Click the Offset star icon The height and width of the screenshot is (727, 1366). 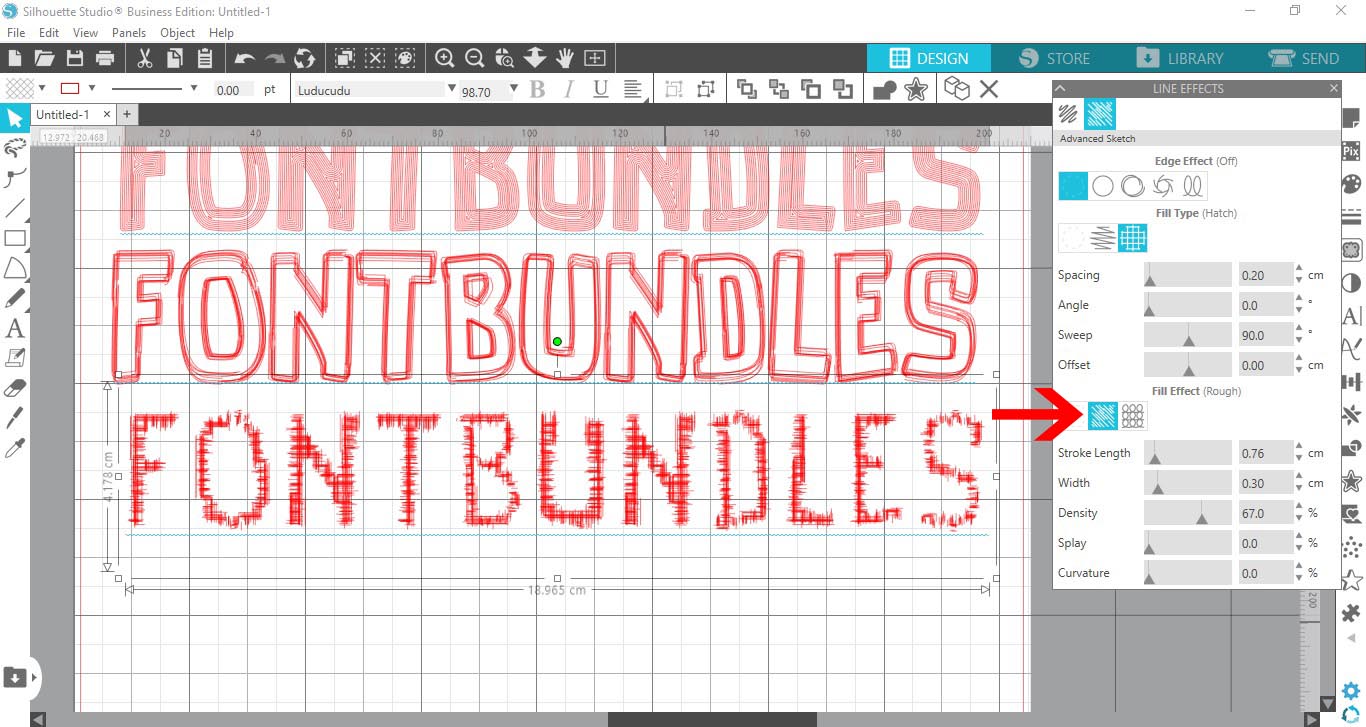coord(915,90)
